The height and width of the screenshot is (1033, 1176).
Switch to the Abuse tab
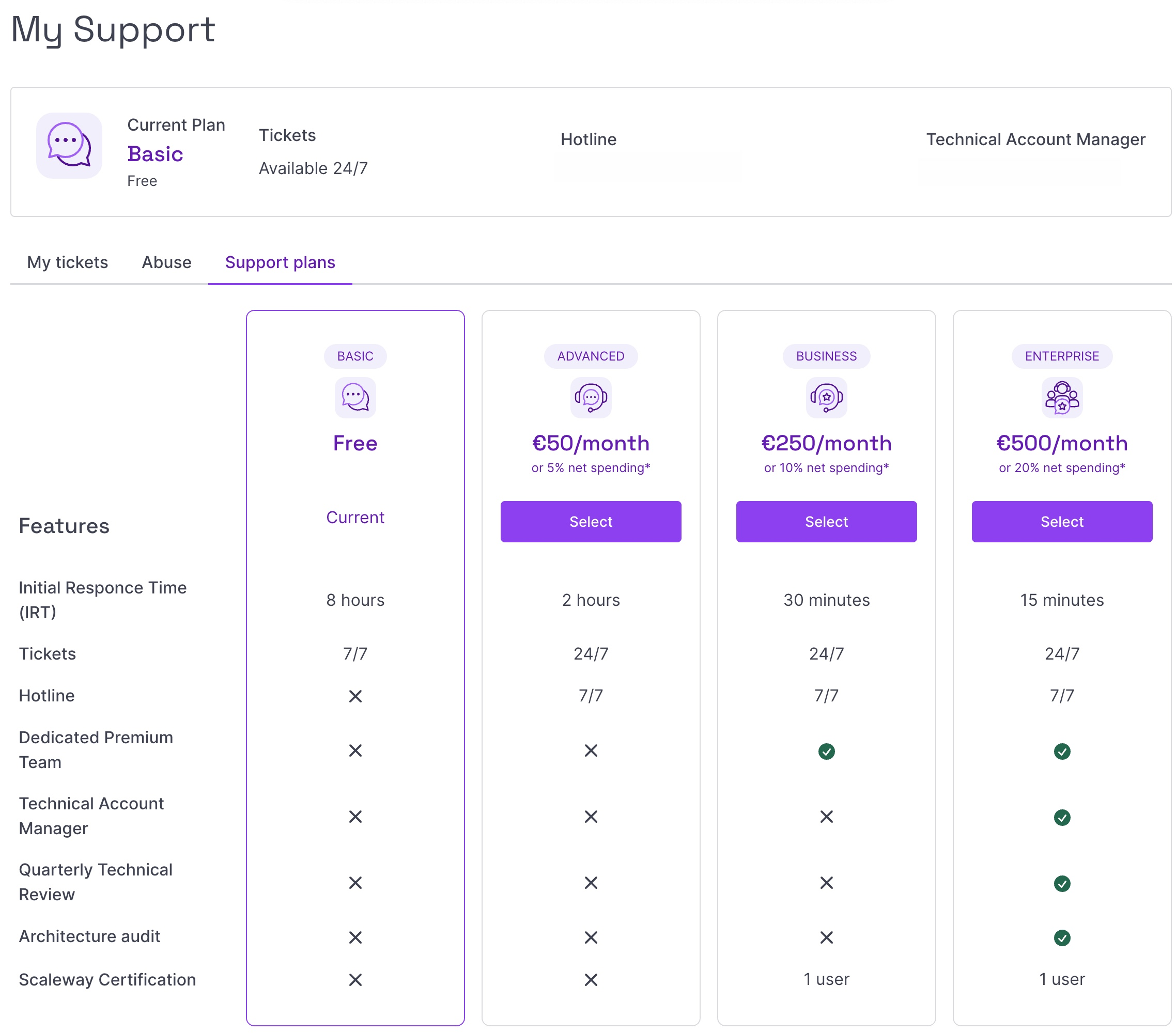pos(166,262)
